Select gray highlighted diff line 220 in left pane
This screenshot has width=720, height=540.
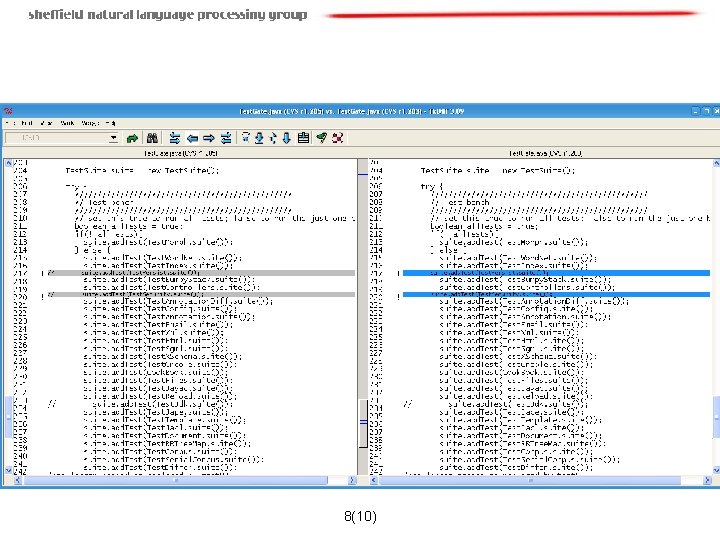click(x=201, y=294)
